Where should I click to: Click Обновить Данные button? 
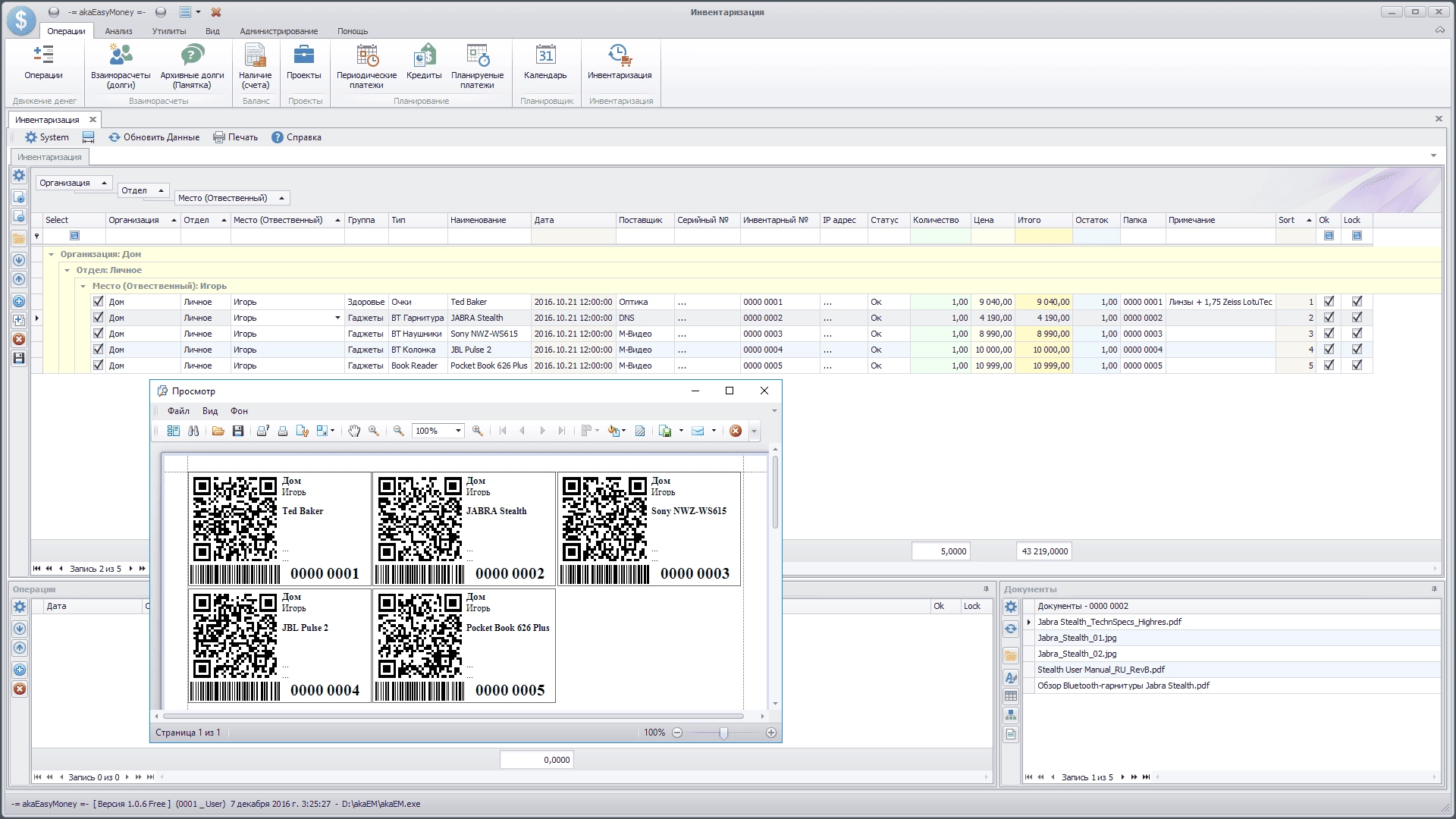tap(154, 137)
